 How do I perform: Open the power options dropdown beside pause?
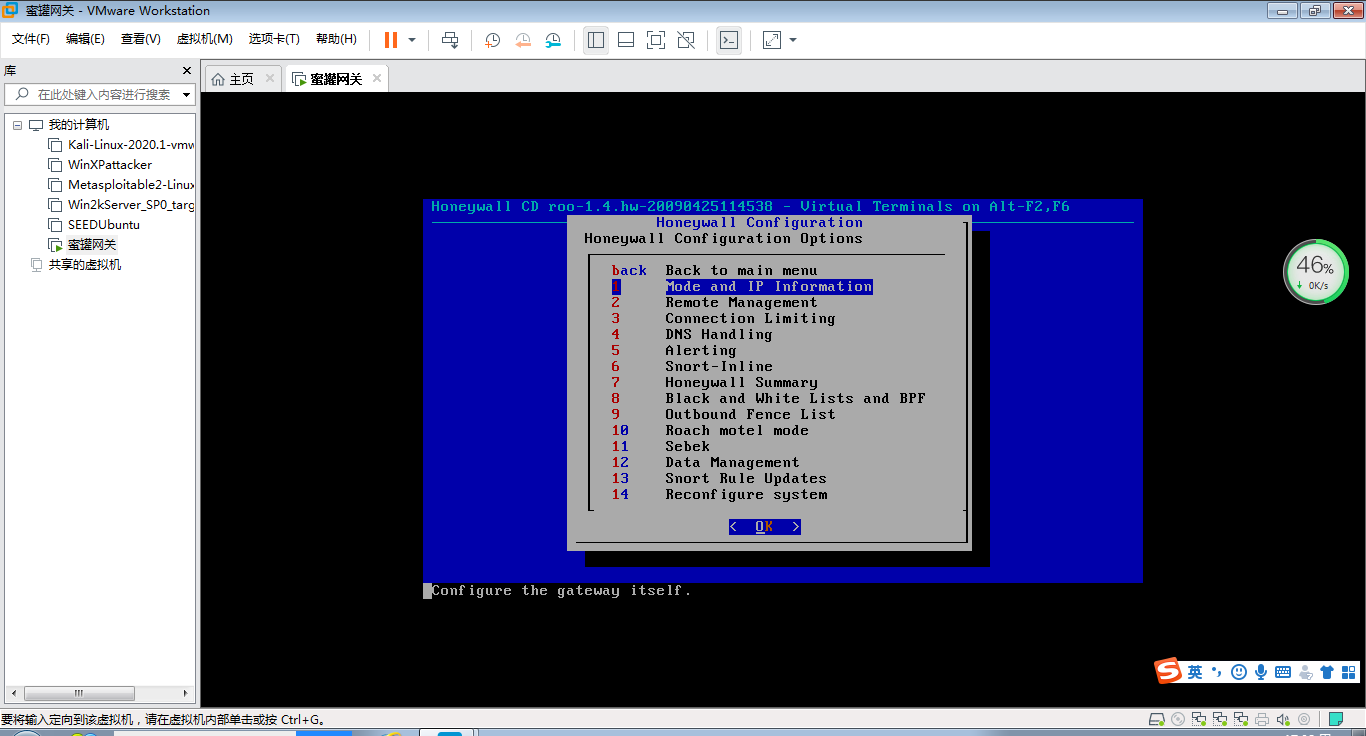coord(412,40)
